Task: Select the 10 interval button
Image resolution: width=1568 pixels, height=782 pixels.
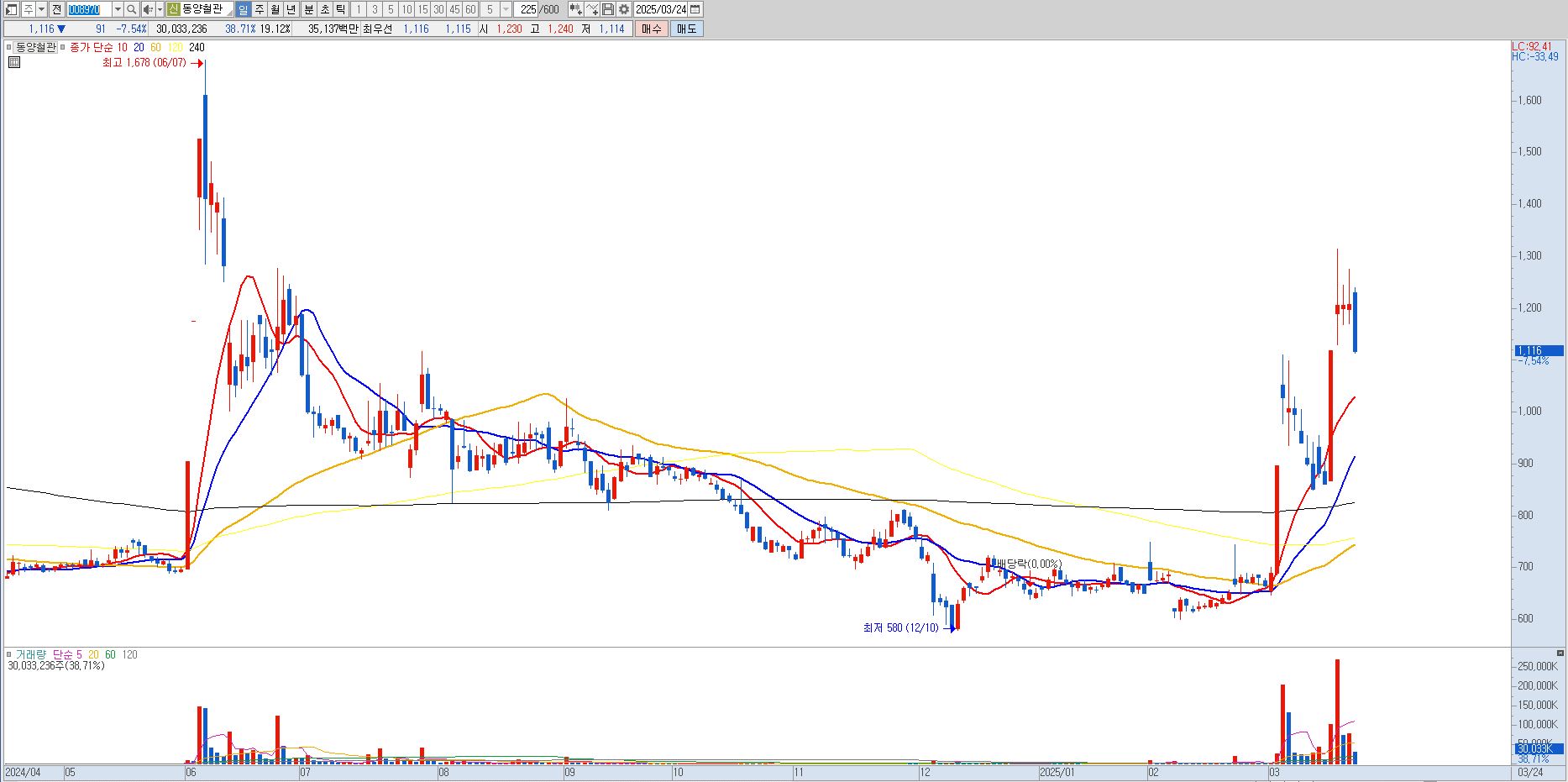Action: pyautogui.click(x=406, y=9)
